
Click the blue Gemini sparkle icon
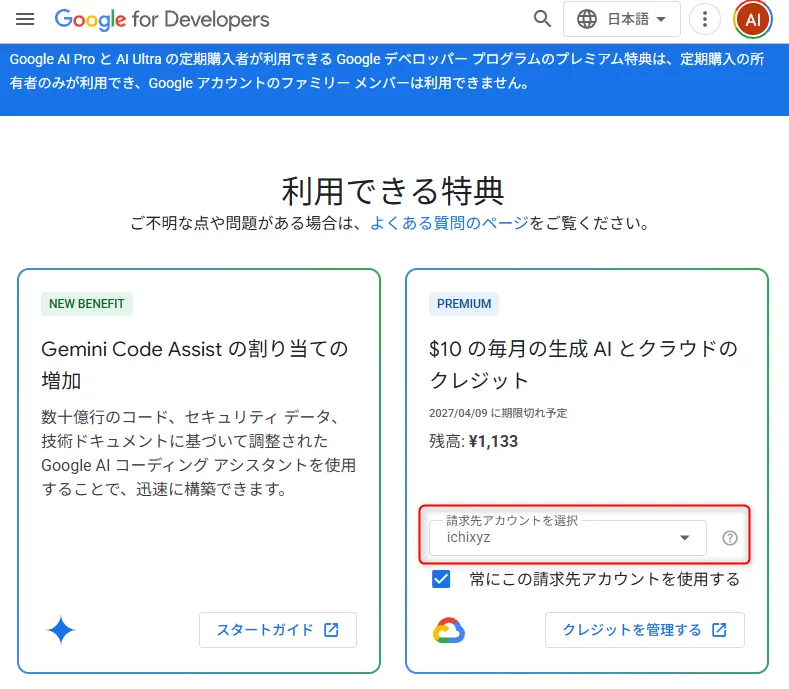pos(61,630)
